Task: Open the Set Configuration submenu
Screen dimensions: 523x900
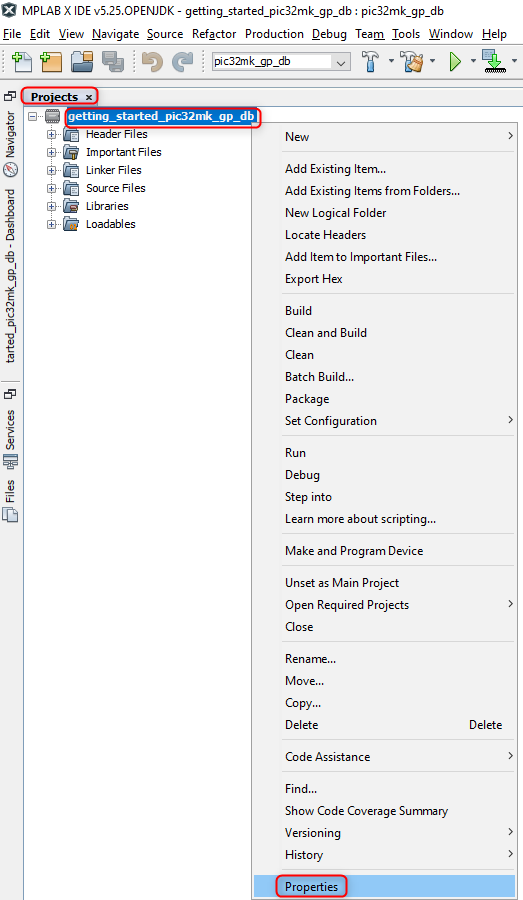Action: 384,421
